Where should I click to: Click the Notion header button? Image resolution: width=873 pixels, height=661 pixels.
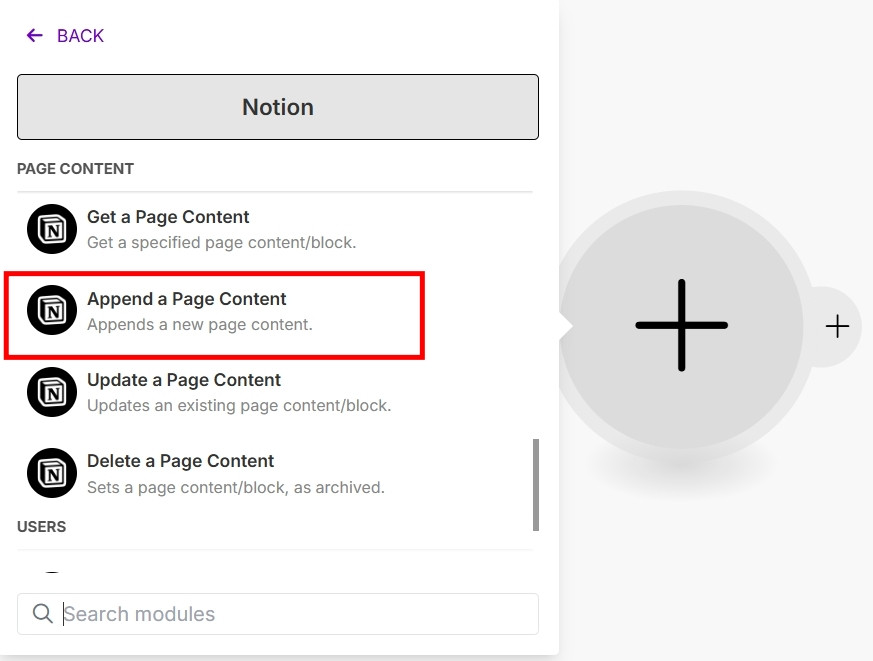278,107
